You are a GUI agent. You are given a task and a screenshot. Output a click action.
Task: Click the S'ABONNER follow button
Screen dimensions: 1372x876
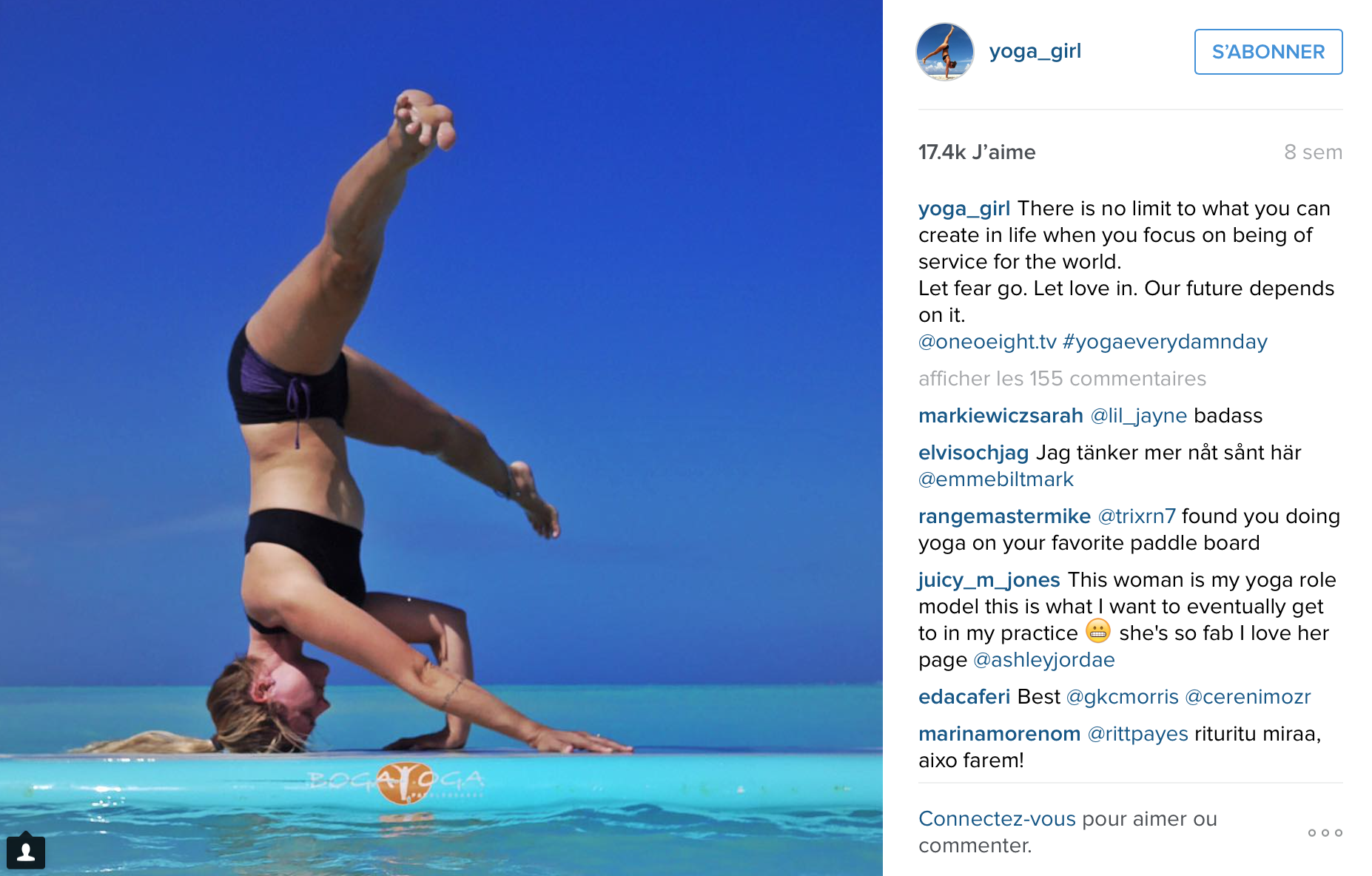click(x=1268, y=52)
